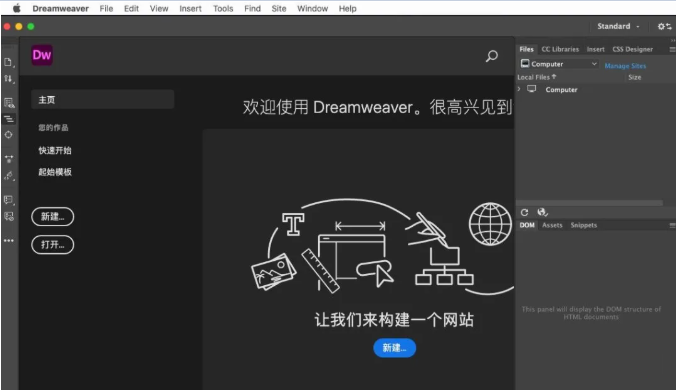Open the three-dots Customize Toolbar menu
This screenshot has width=676, height=390.
pyautogui.click(x=9, y=240)
